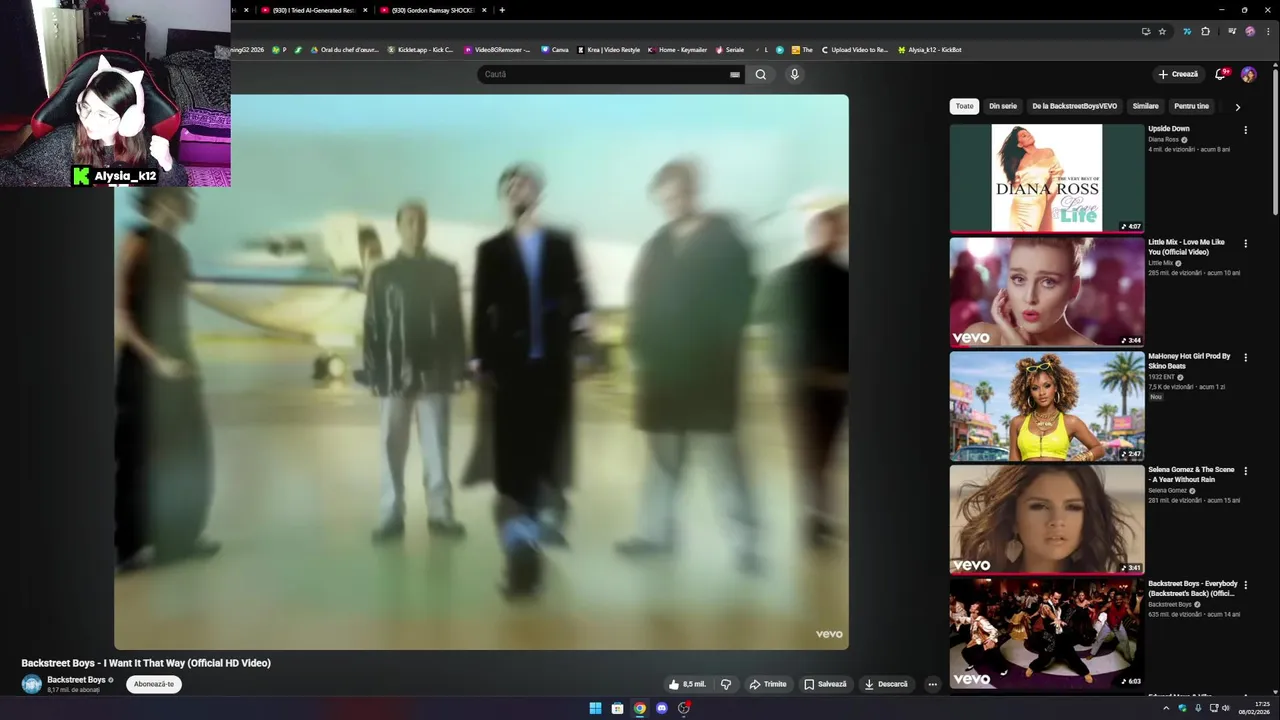This screenshot has width=1280, height=720.
Task: Start voice search with the microphone icon
Action: click(x=794, y=74)
